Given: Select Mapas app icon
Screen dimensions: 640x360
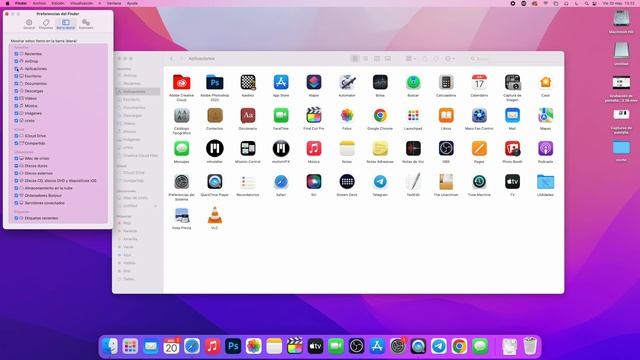Looking at the screenshot, I should 545,116.
